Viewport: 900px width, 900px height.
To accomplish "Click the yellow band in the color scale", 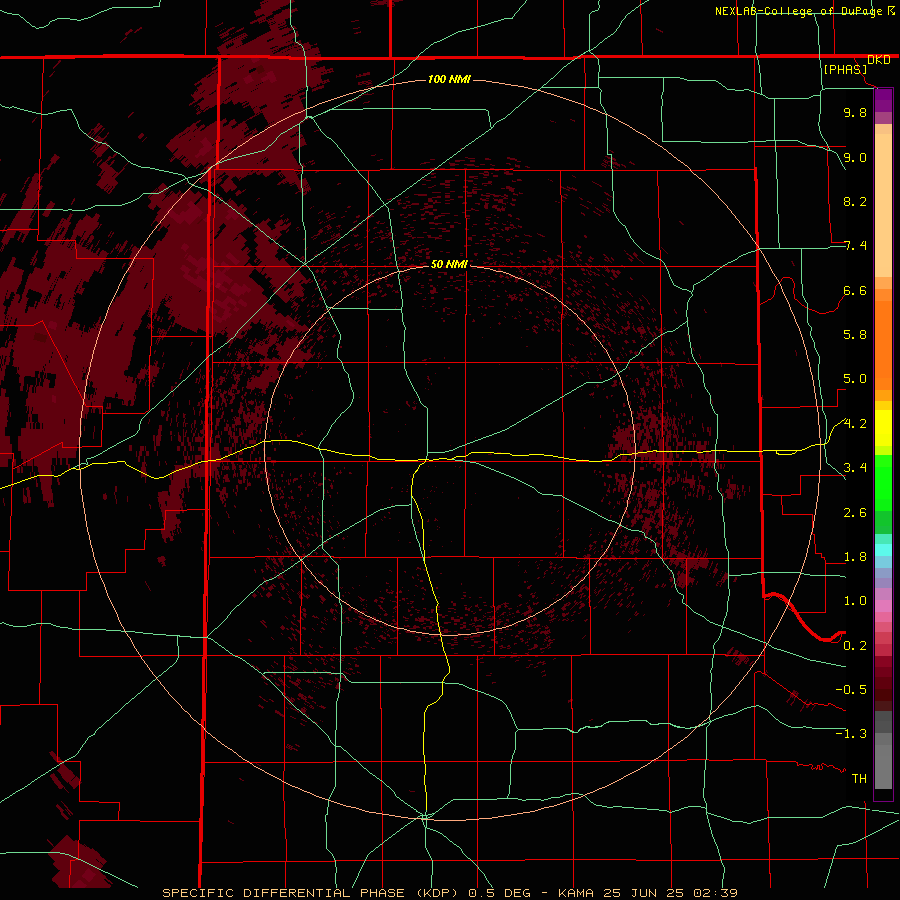I will pyautogui.click(x=883, y=428).
